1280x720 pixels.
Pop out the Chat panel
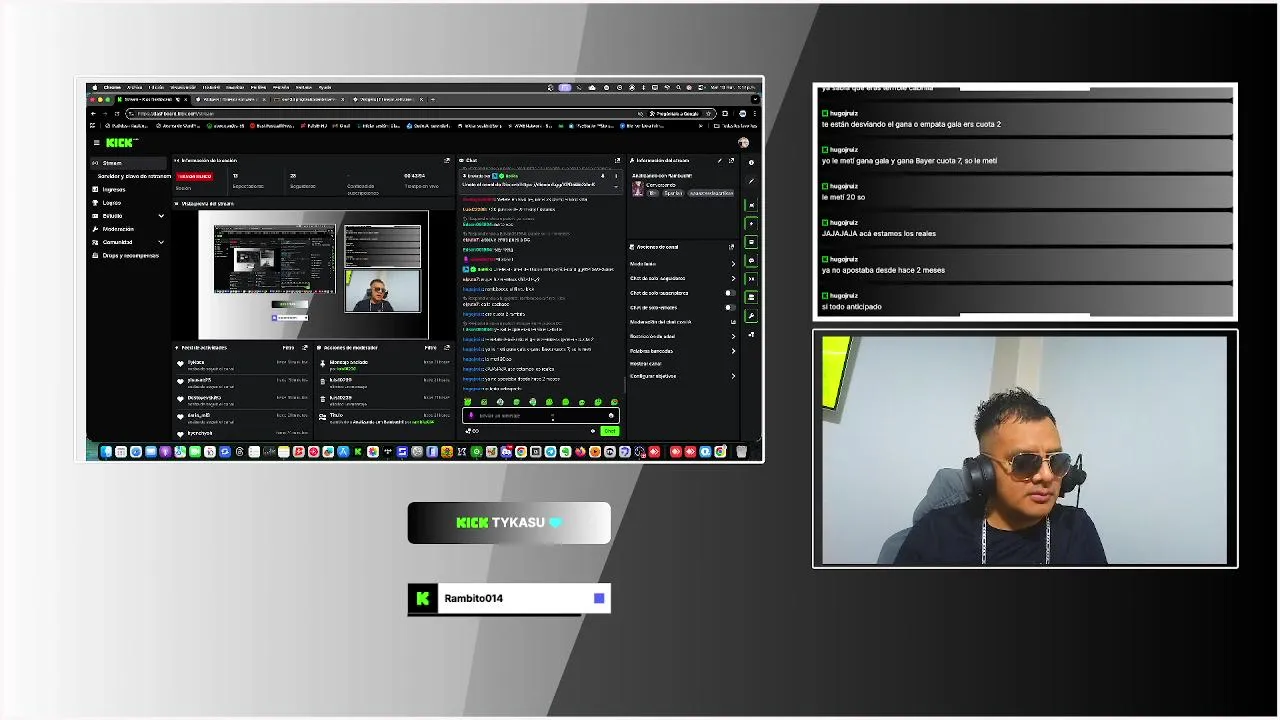(x=618, y=160)
